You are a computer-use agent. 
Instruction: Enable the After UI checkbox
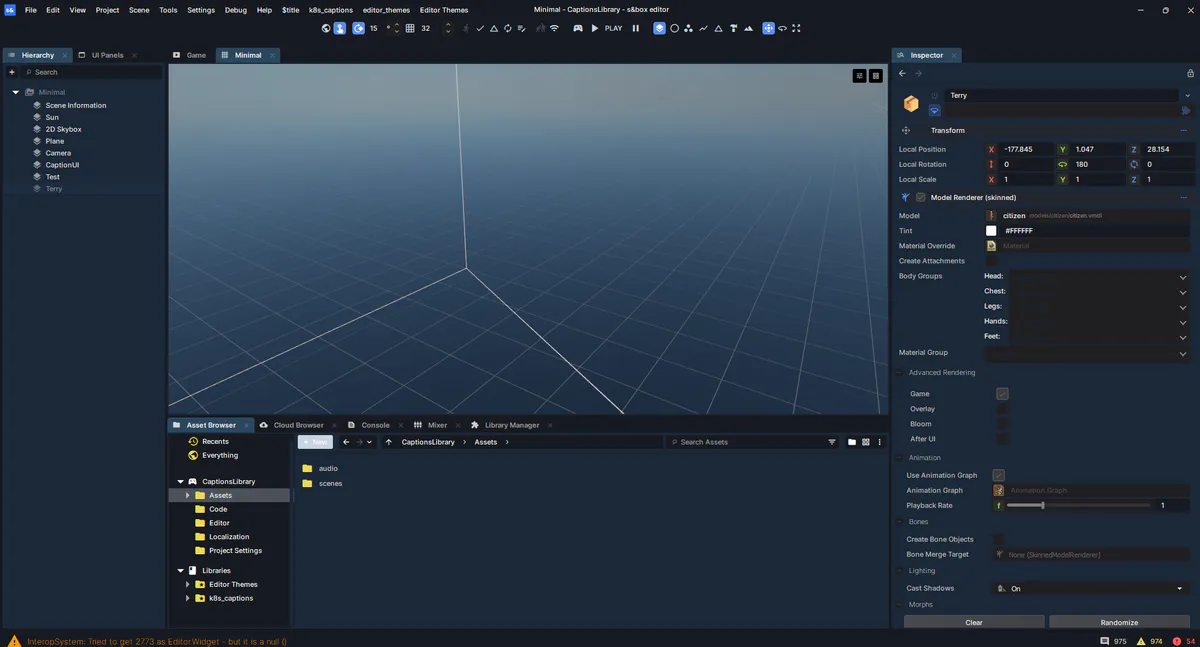coord(1002,439)
